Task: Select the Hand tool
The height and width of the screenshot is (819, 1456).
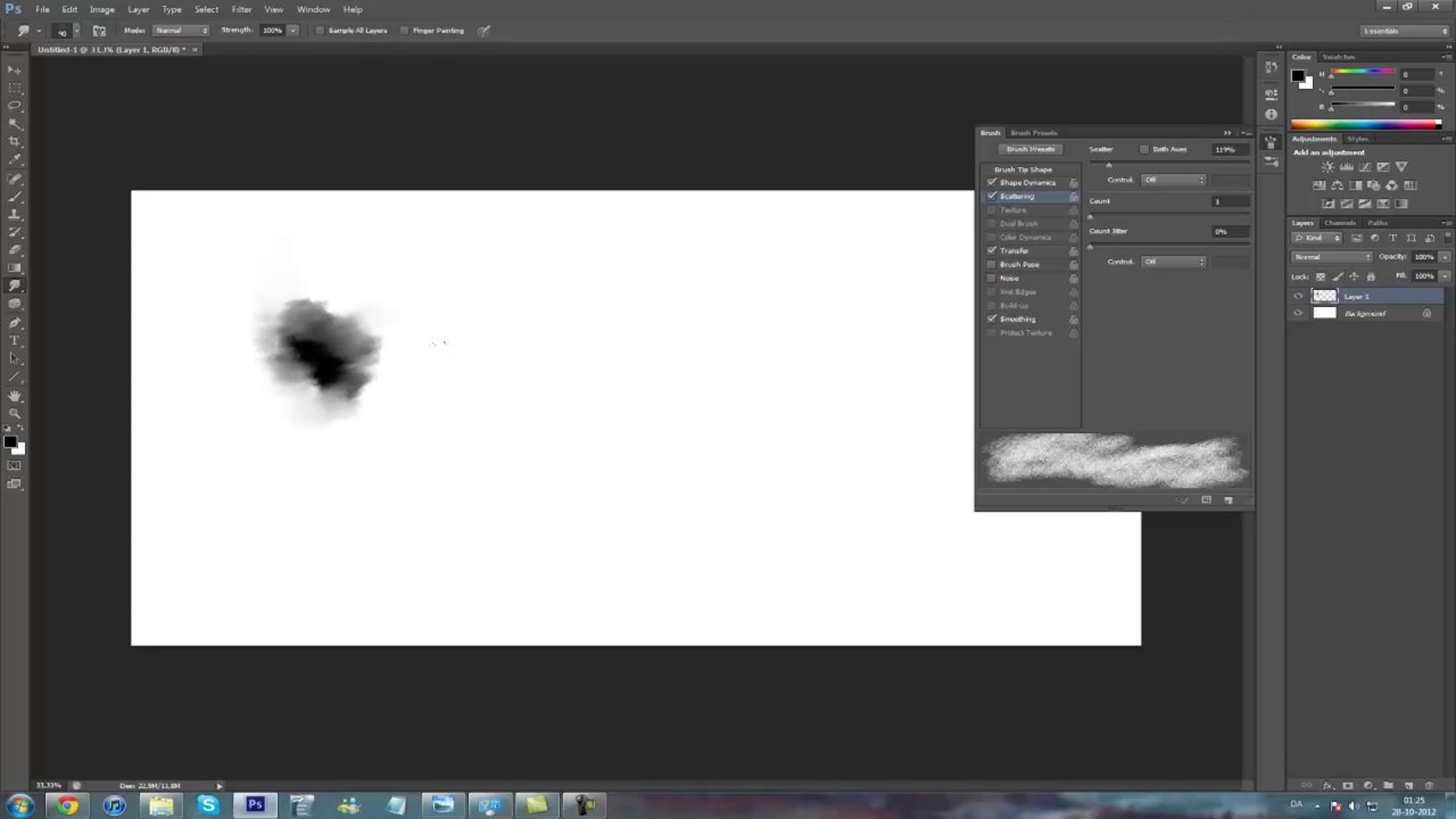Action: [15, 396]
